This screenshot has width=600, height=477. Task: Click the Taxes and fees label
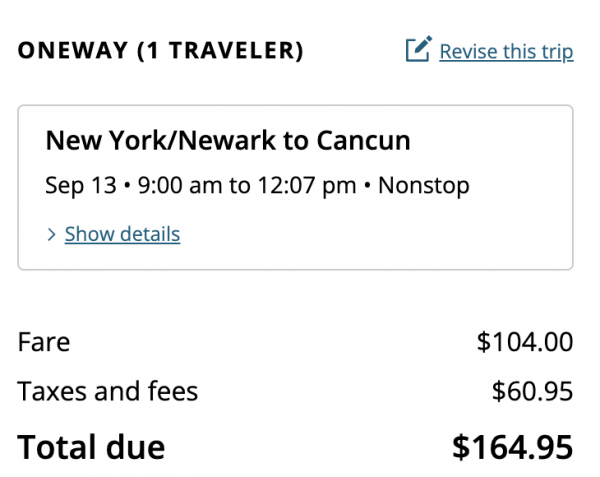point(108,391)
